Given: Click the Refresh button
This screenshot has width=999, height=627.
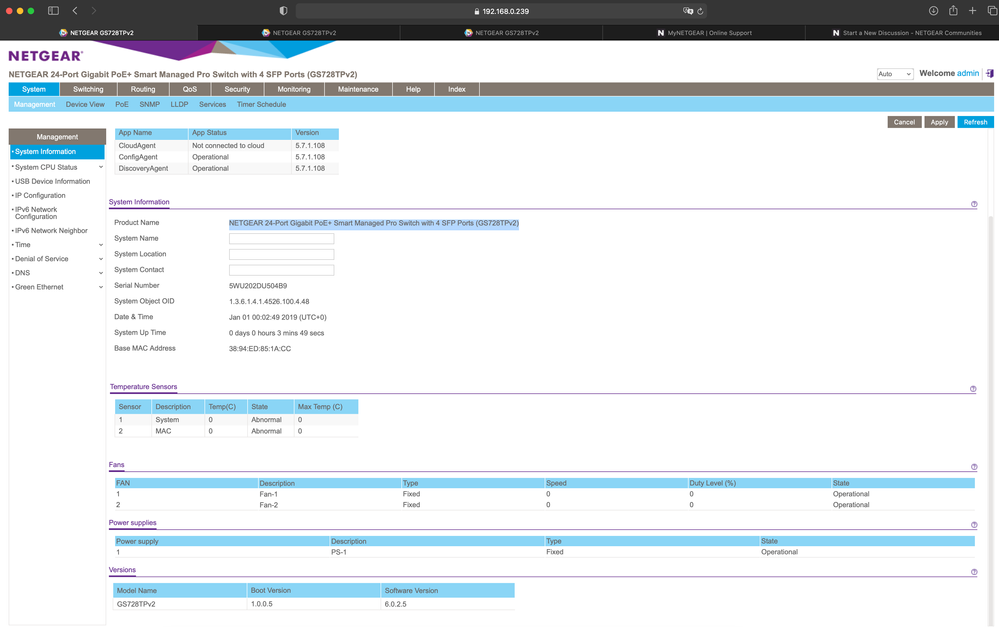Looking at the screenshot, I should click(975, 122).
